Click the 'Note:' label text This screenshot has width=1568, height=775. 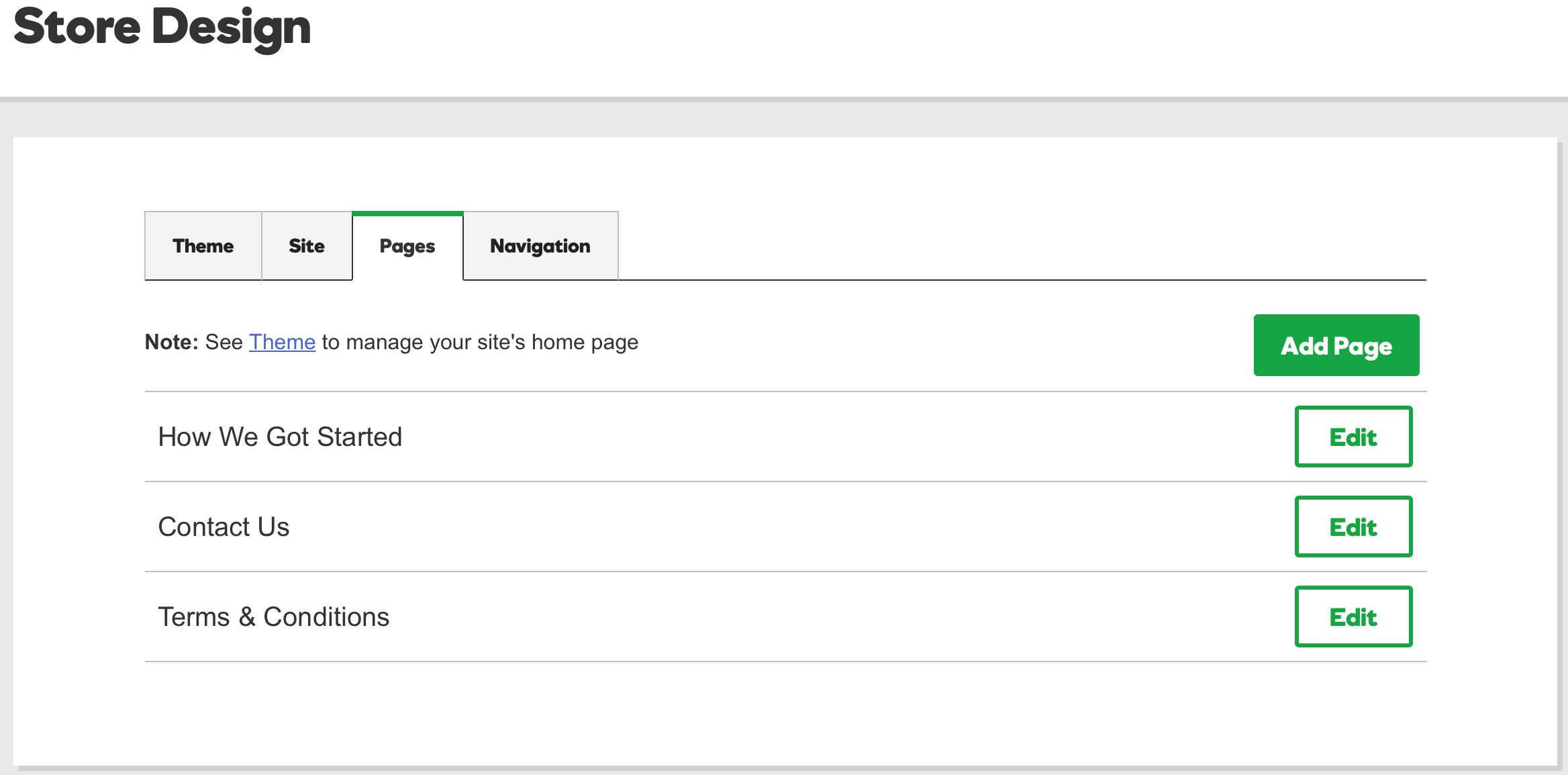[x=172, y=342]
